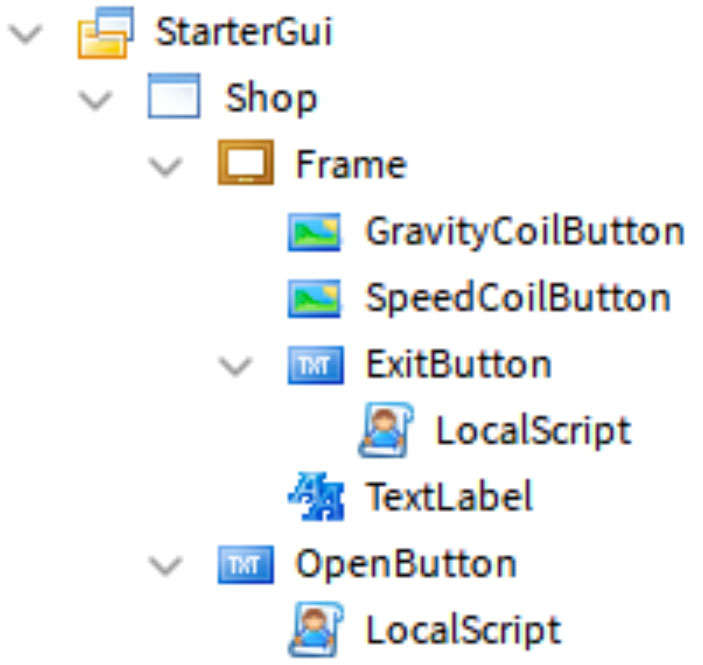Viewport: 703px width, 665px height.
Task: Click LocalScript icon under ExitButton
Action: click(x=386, y=430)
